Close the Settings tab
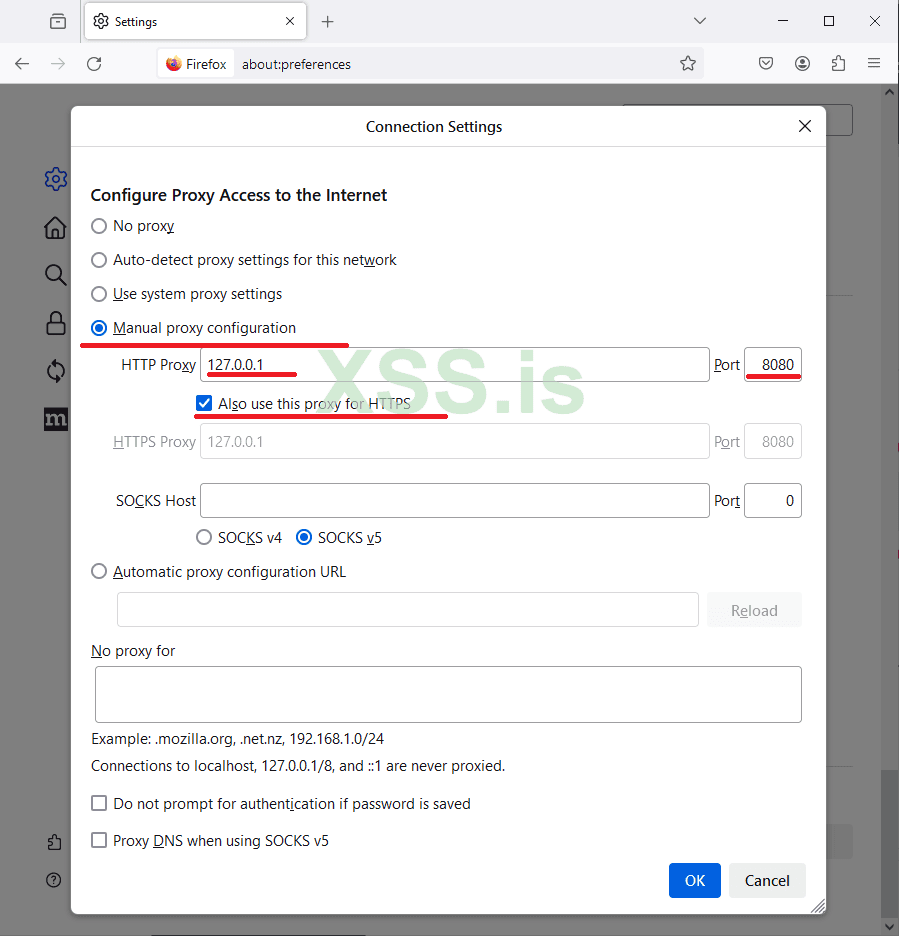899x936 pixels. click(x=290, y=21)
